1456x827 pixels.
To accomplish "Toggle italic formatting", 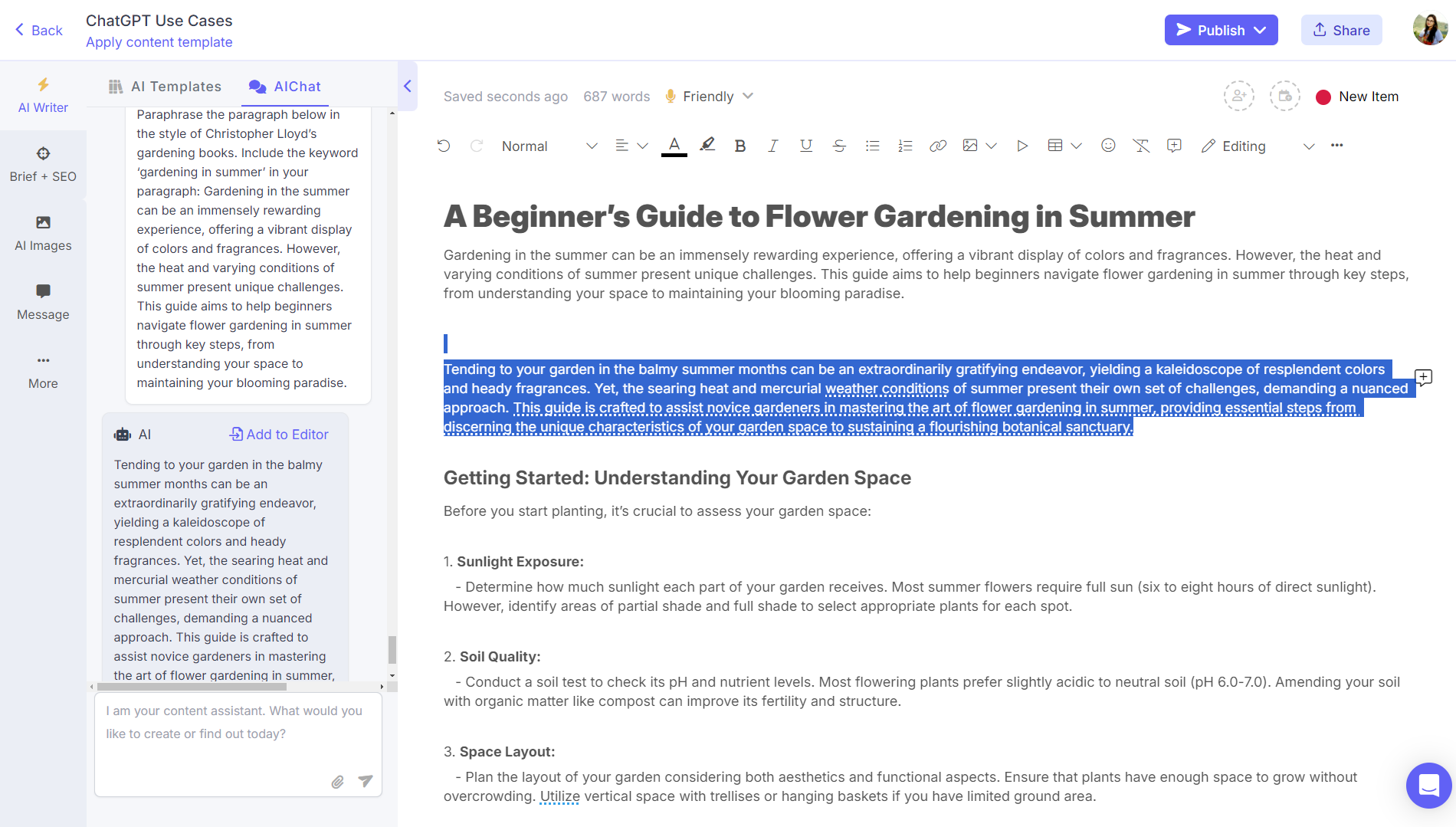I will (x=772, y=146).
